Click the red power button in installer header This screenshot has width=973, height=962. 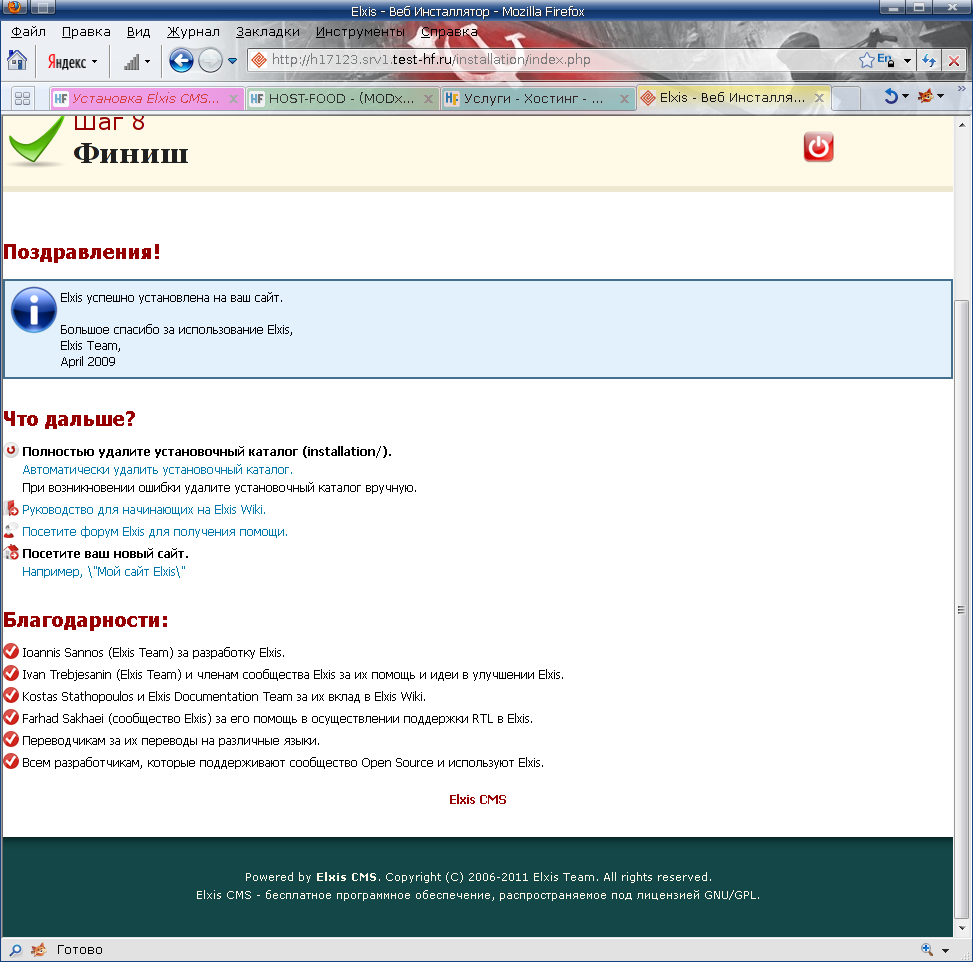(x=818, y=146)
